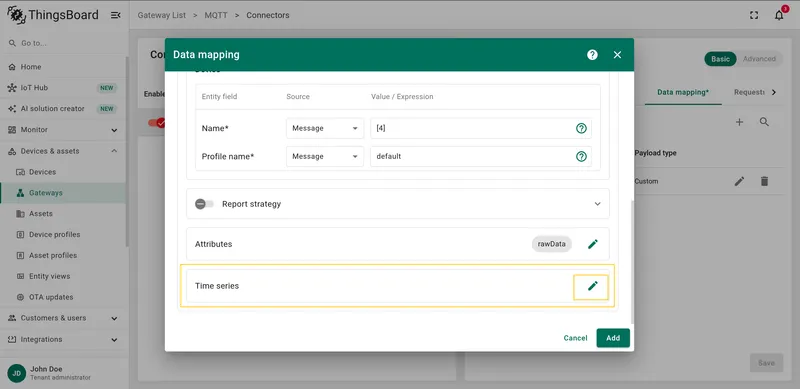Image resolution: width=800 pixels, height=389 pixels.
Task: Delete the Custom payload mapping row
Action: tap(764, 181)
